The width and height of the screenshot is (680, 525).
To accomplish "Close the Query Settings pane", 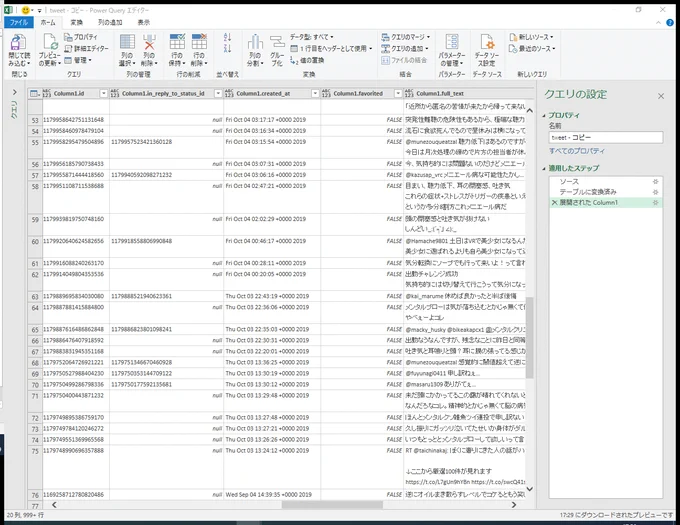I will pyautogui.click(x=660, y=96).
